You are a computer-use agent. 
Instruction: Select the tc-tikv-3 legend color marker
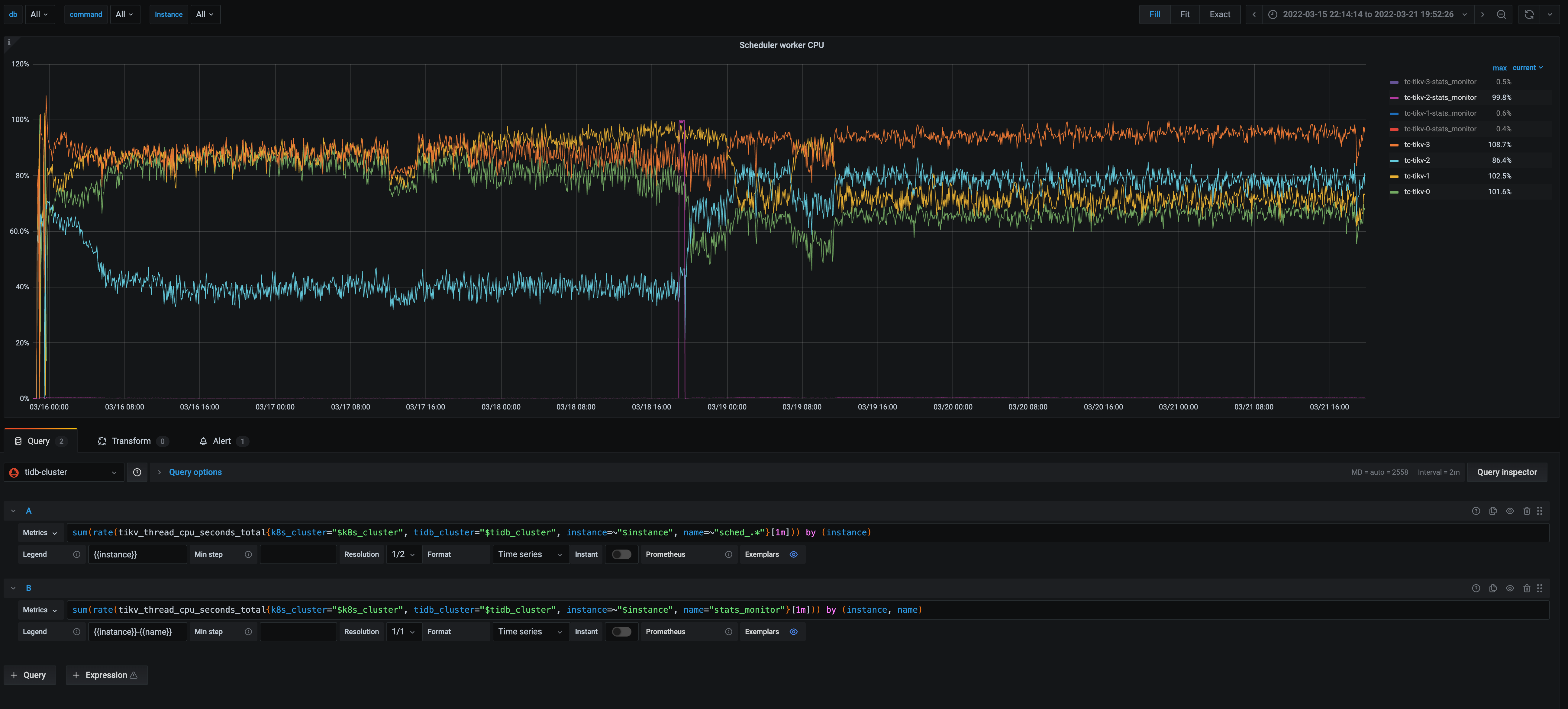click(x=1394, y=144)
